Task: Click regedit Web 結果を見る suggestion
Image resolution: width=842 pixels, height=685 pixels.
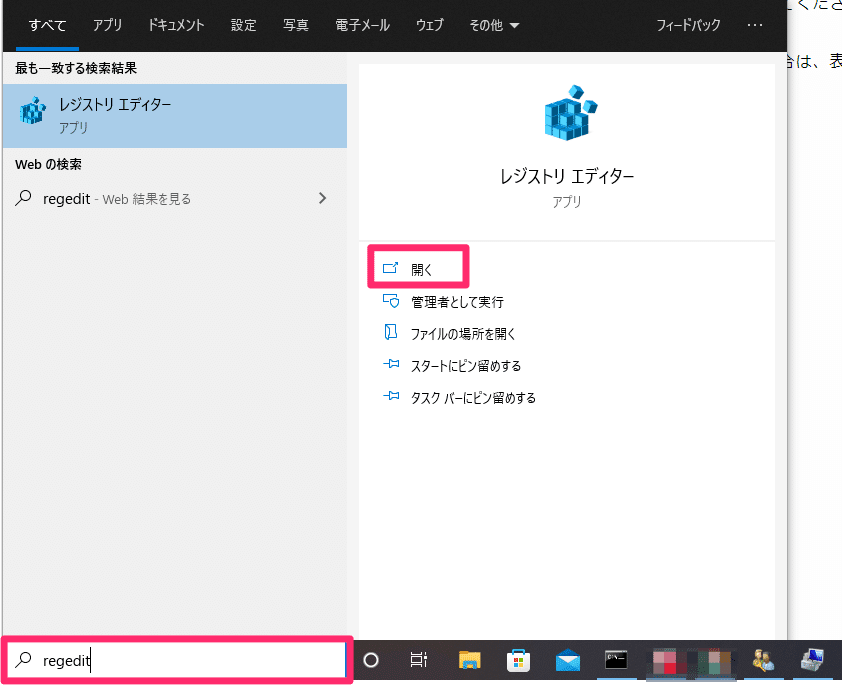Action: (x=175, y=199)
